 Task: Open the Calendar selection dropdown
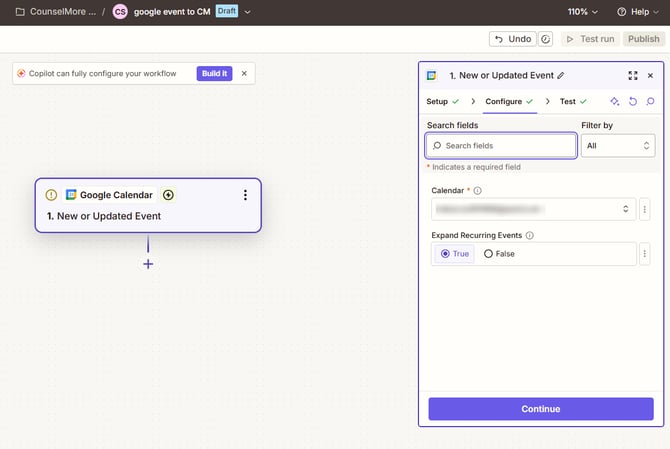tap(533, 209)
